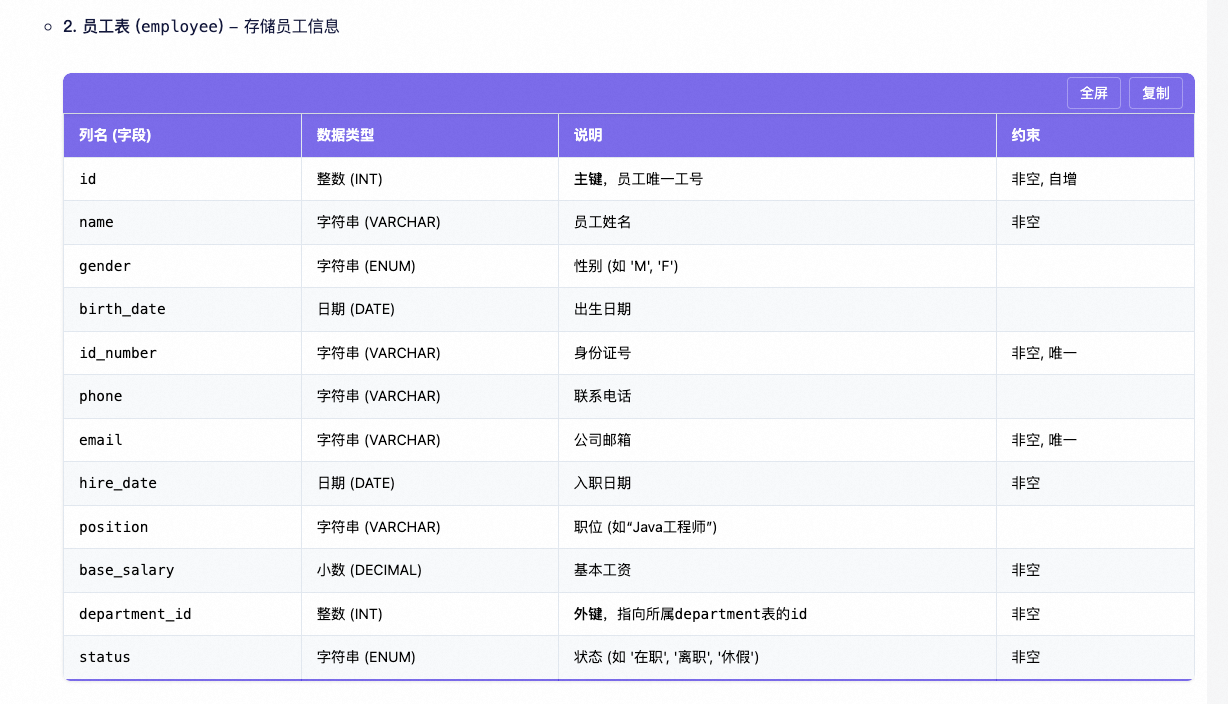Click the id field name cell

pos(182,179)
